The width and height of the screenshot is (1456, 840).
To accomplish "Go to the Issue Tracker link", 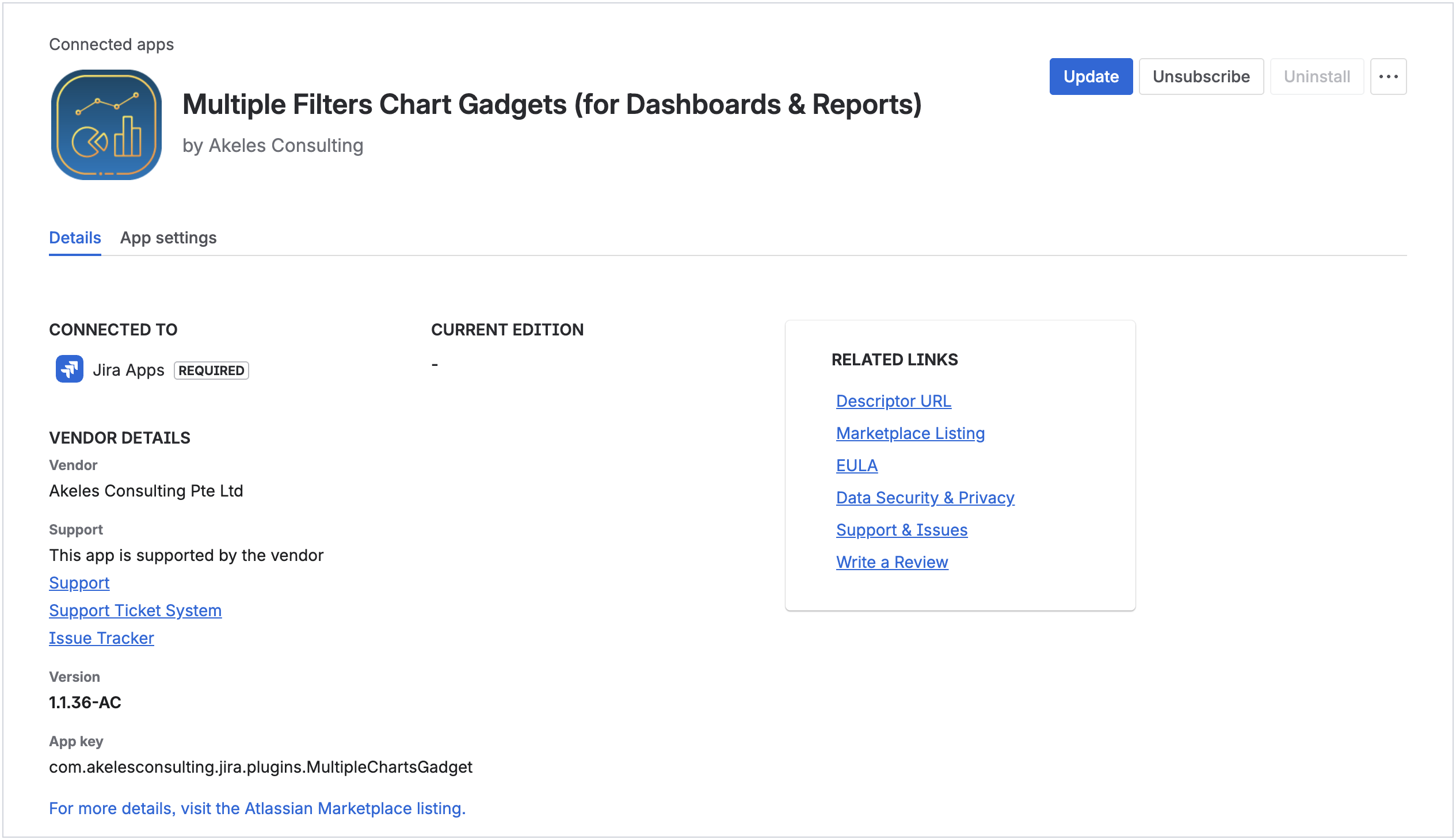I will tap(101, 639).
